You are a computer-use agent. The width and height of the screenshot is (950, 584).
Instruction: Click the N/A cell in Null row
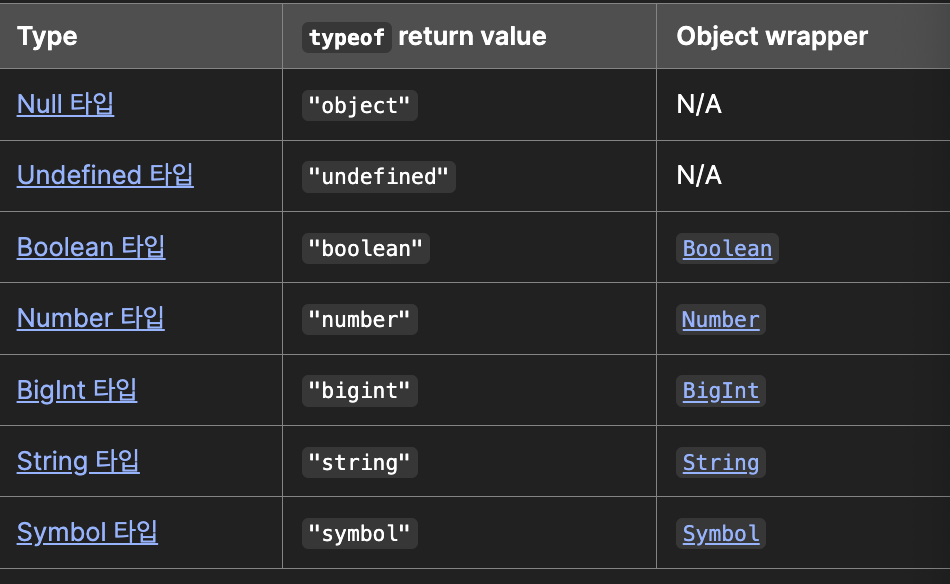coord(699,104)
